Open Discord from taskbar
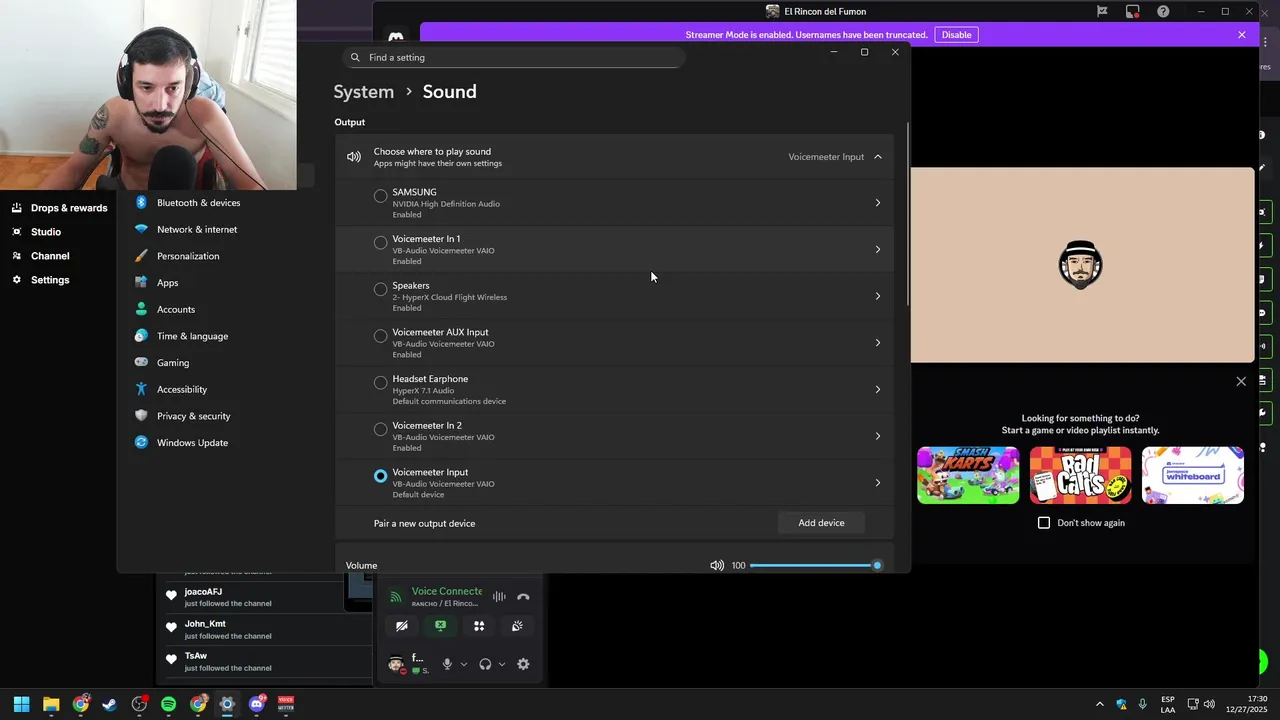Image resolution: width=1280 pixels, height=720 pixels. (256, 704)
